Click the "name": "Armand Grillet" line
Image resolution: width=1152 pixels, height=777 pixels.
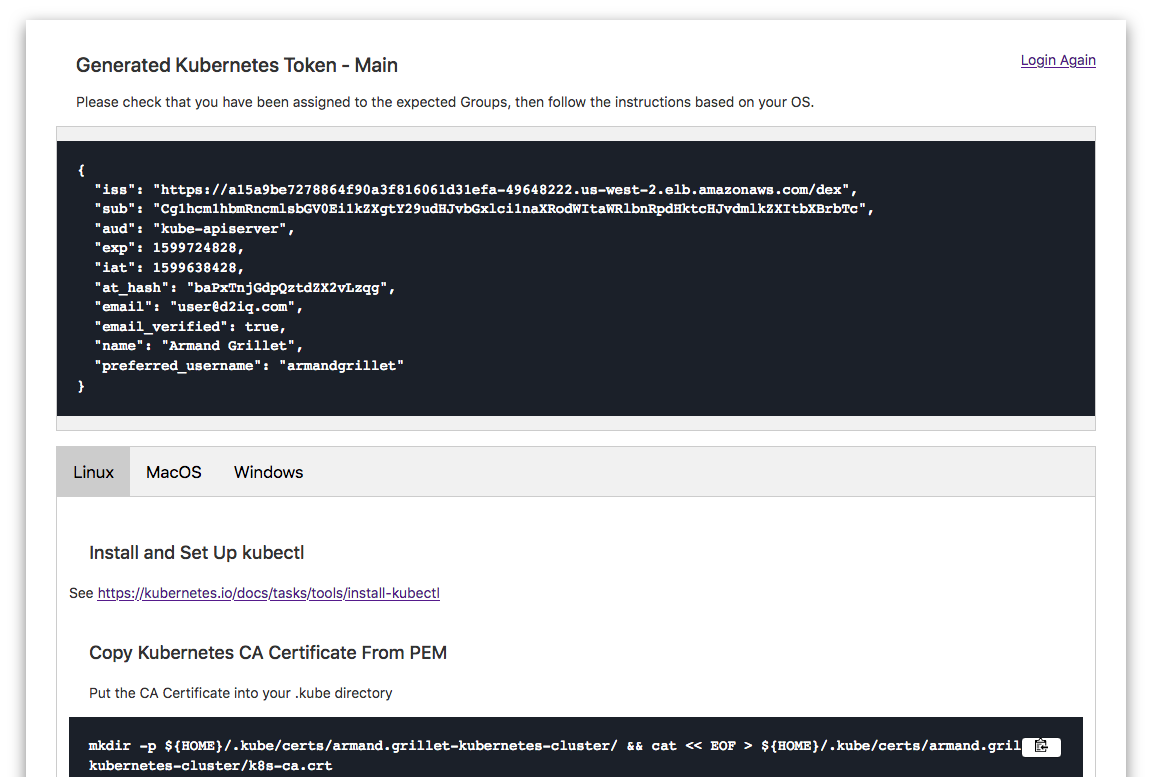click(198, 346)
